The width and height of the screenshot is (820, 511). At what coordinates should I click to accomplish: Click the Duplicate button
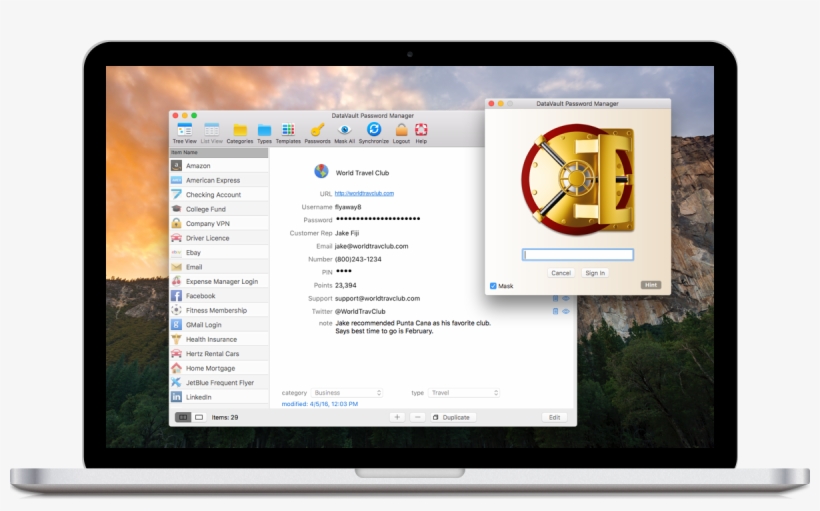[452, 417]
